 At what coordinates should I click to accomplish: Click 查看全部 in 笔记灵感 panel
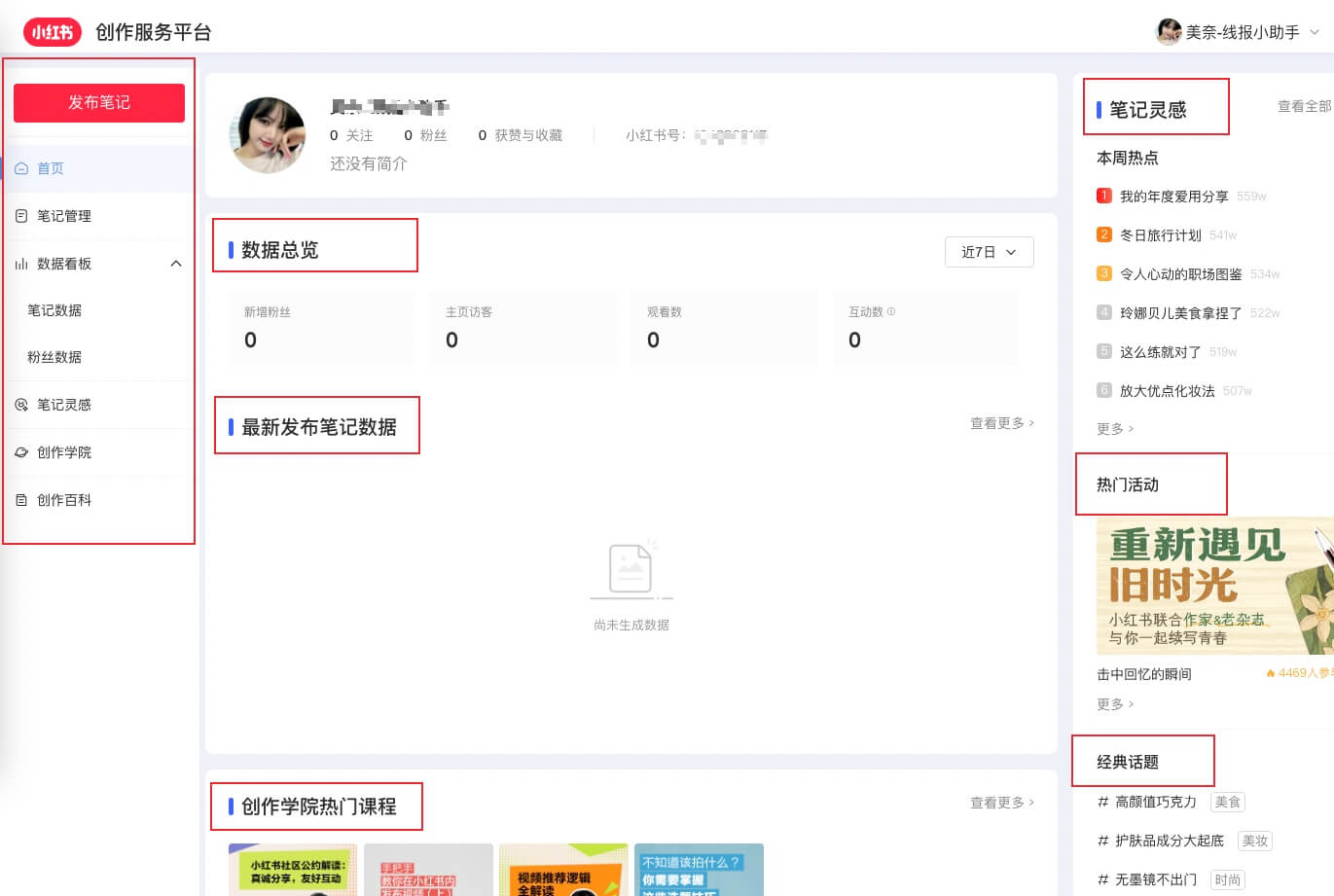(x=1305, y=106)
